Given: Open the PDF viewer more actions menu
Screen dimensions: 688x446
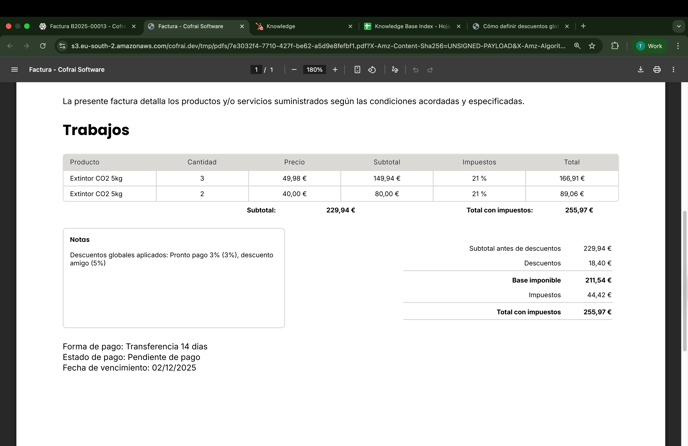Looking at the screenshot, I should point(674,69).
